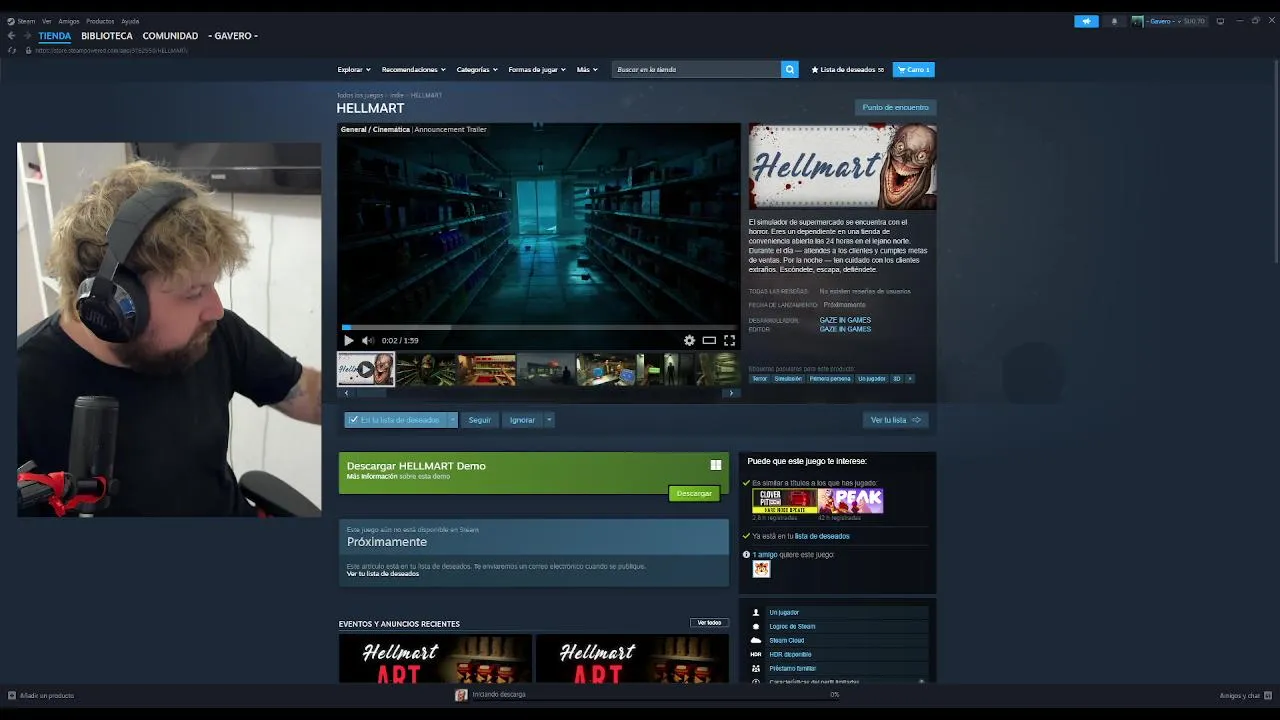The height and width of the screenshot is (720, 1280).
Task: Add tag with the plus button
Action: [910, 379]
